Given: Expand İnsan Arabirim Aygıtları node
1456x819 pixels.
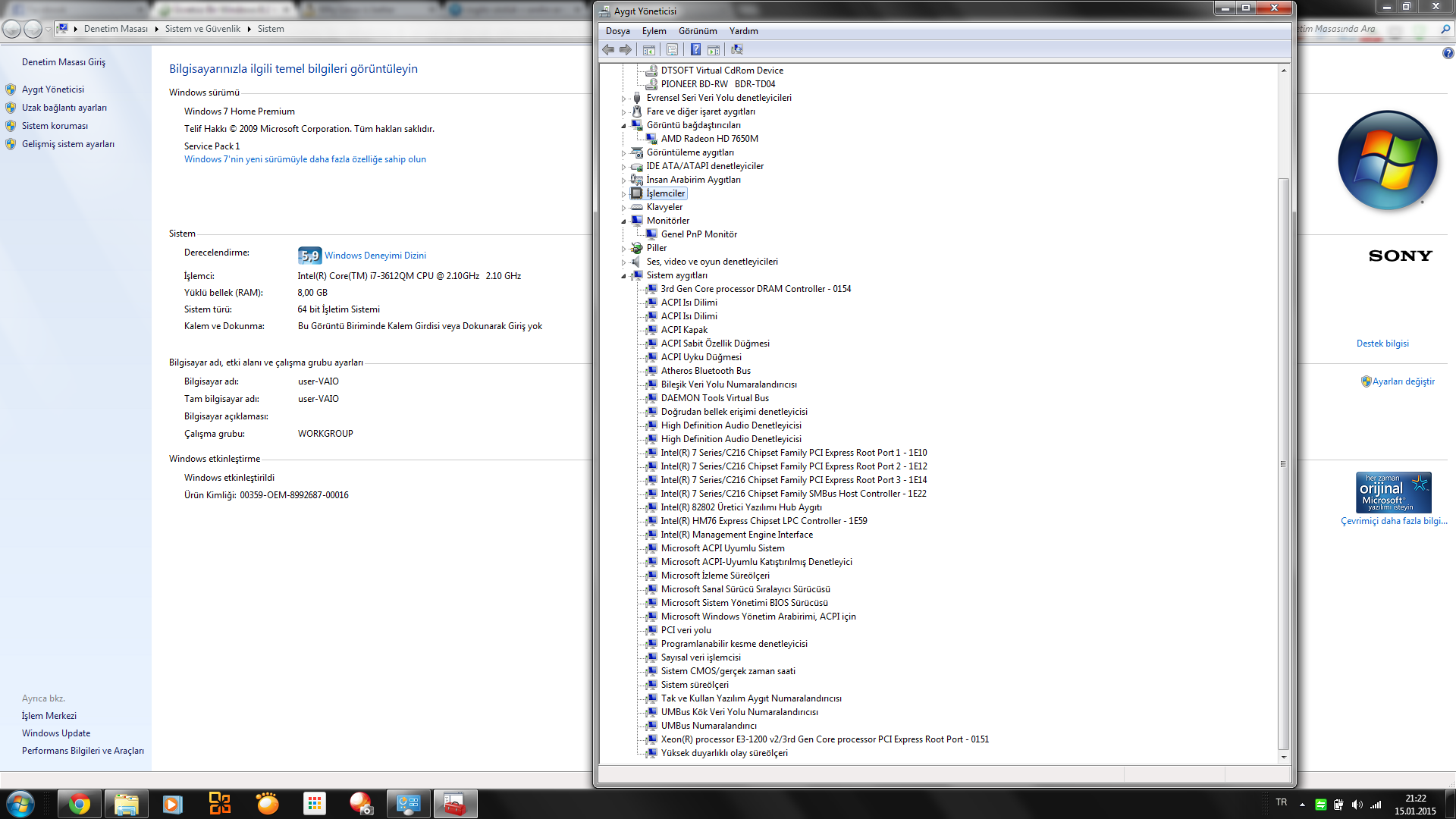Looking at the screenshot, I should click(x=624, y=180).
